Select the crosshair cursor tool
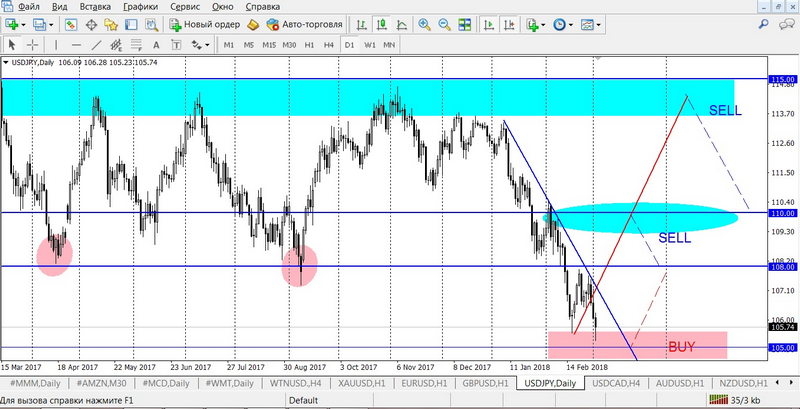The image size is (800, 409). click(33, 45)
